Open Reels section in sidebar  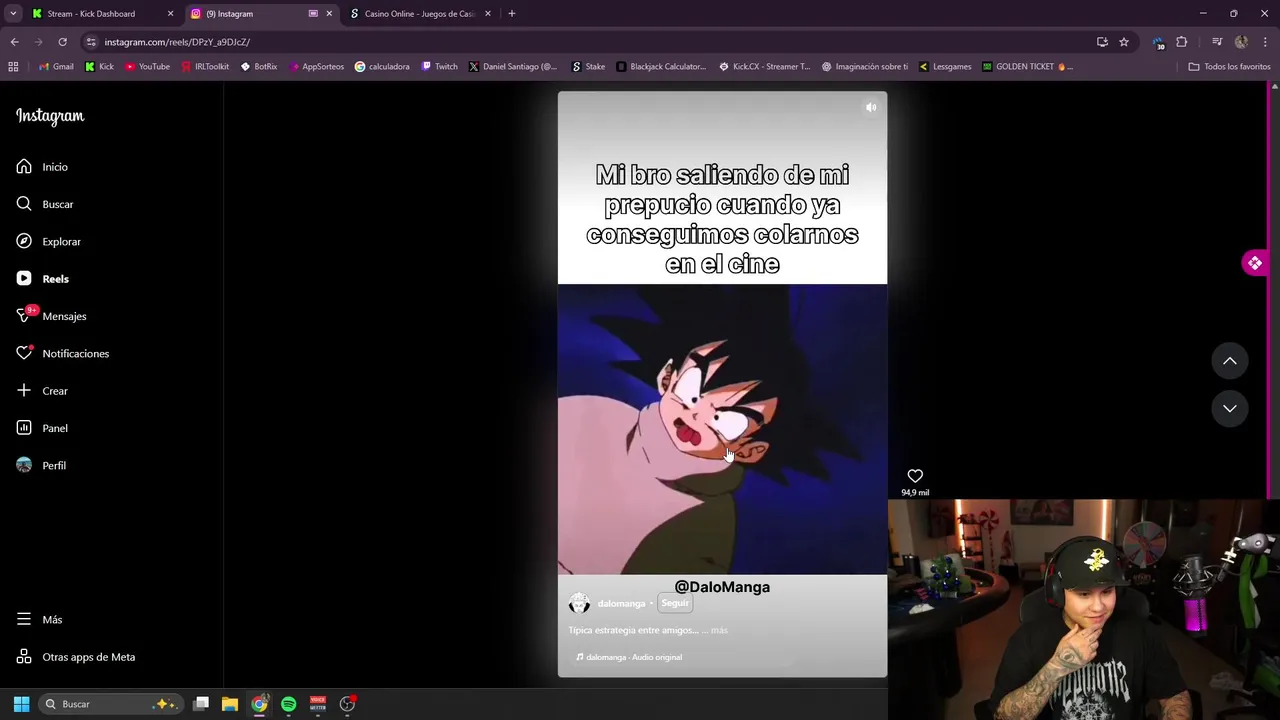pos(42,279)
